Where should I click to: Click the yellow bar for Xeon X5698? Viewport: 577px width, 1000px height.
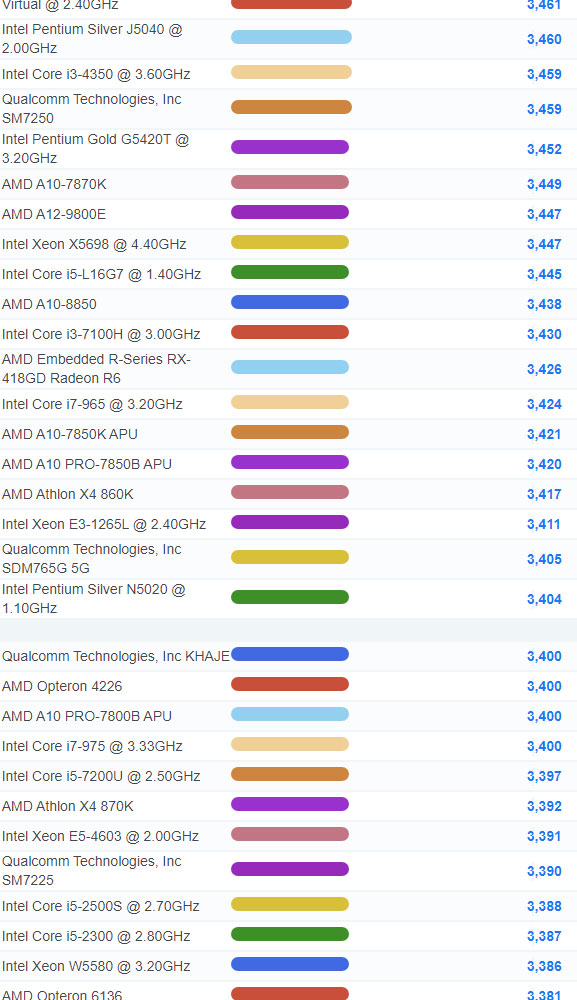point(290,242)
